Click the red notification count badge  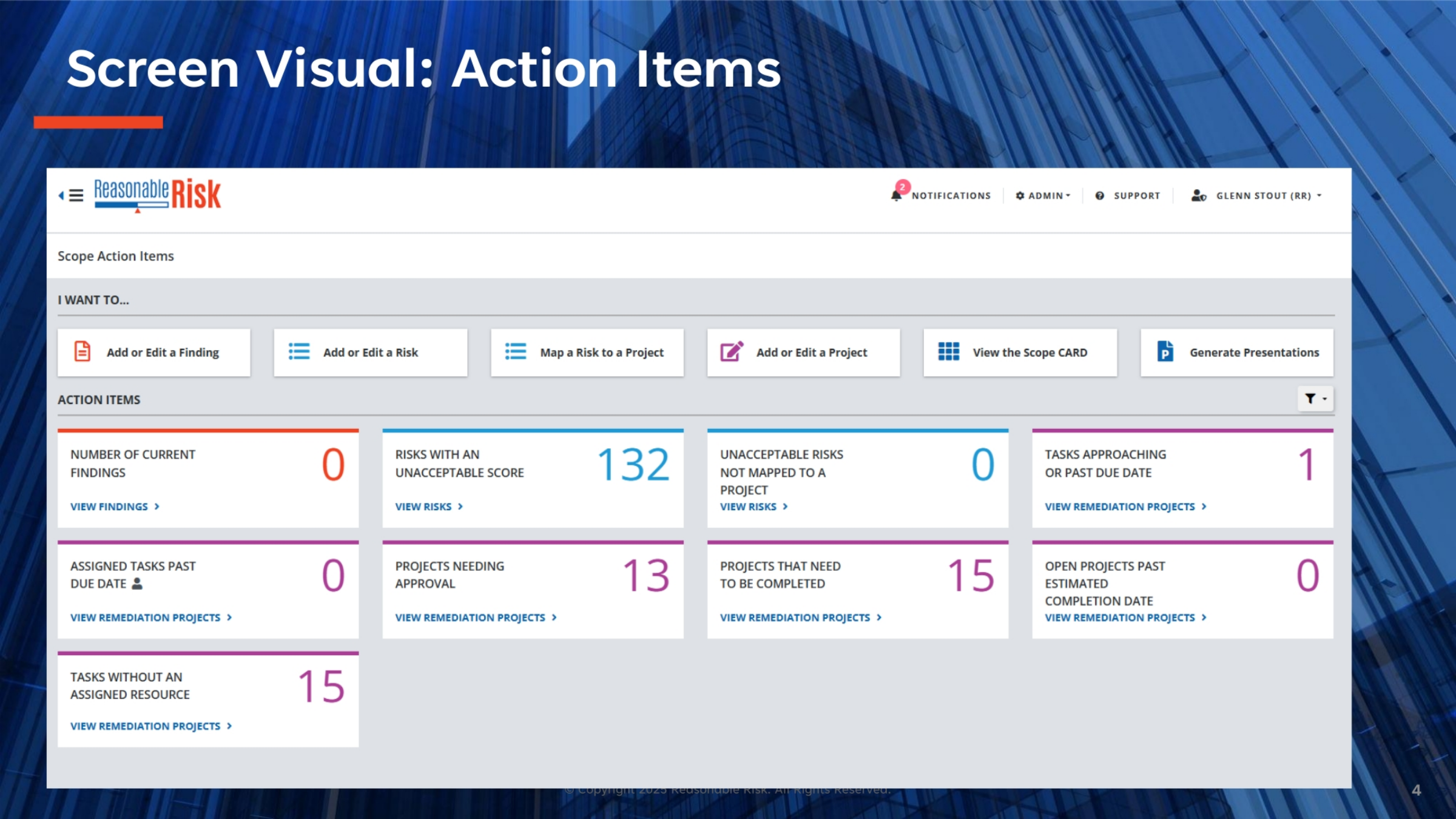903,186
